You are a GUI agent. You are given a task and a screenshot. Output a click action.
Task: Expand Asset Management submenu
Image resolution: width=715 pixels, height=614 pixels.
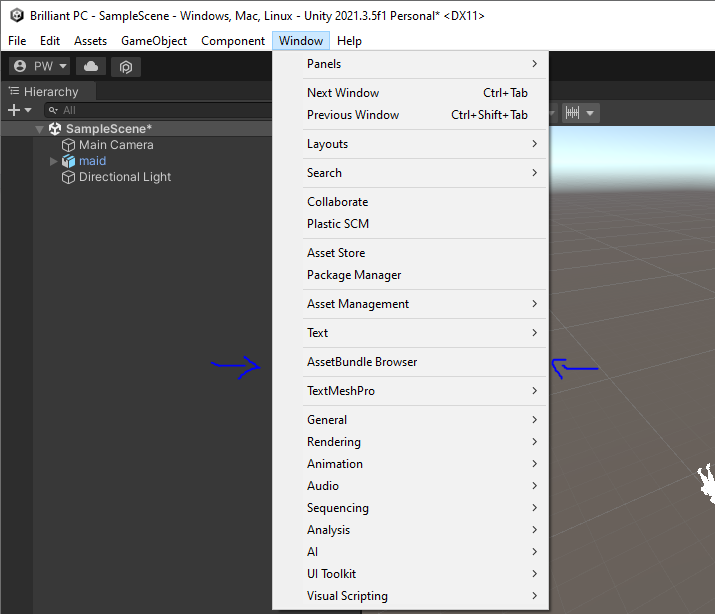pos(410,304)
